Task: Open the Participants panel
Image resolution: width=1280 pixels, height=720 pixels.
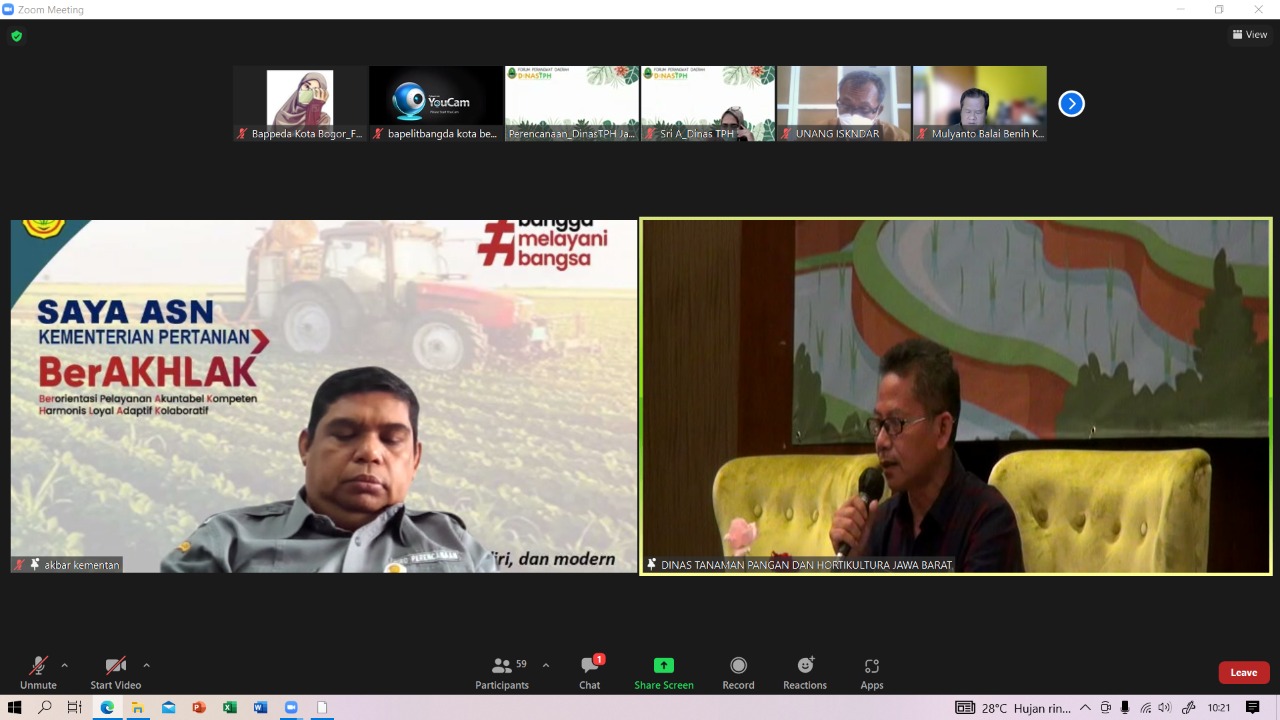Action: click(503, 672)
